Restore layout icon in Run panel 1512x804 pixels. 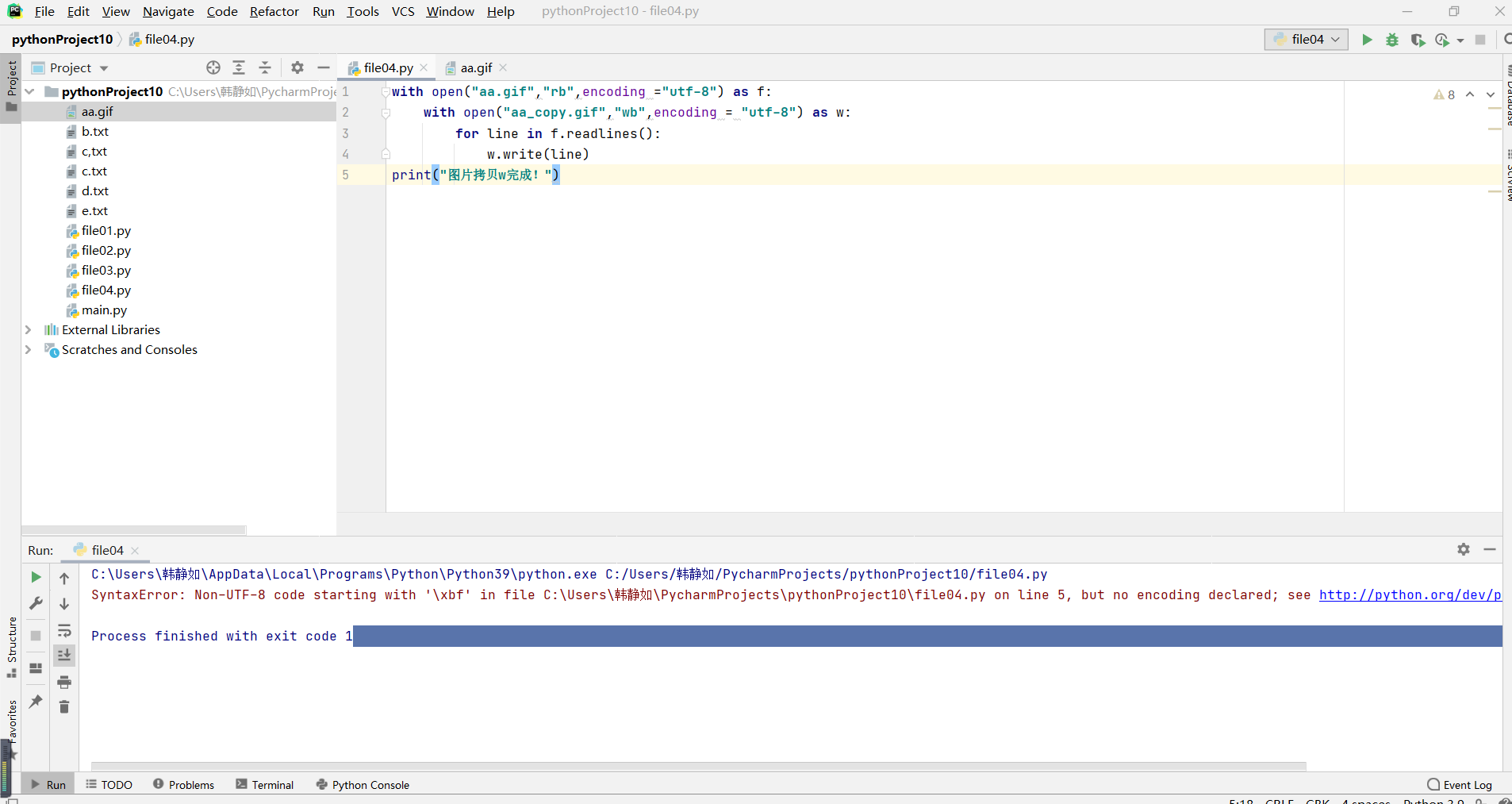tap(36, 668)
